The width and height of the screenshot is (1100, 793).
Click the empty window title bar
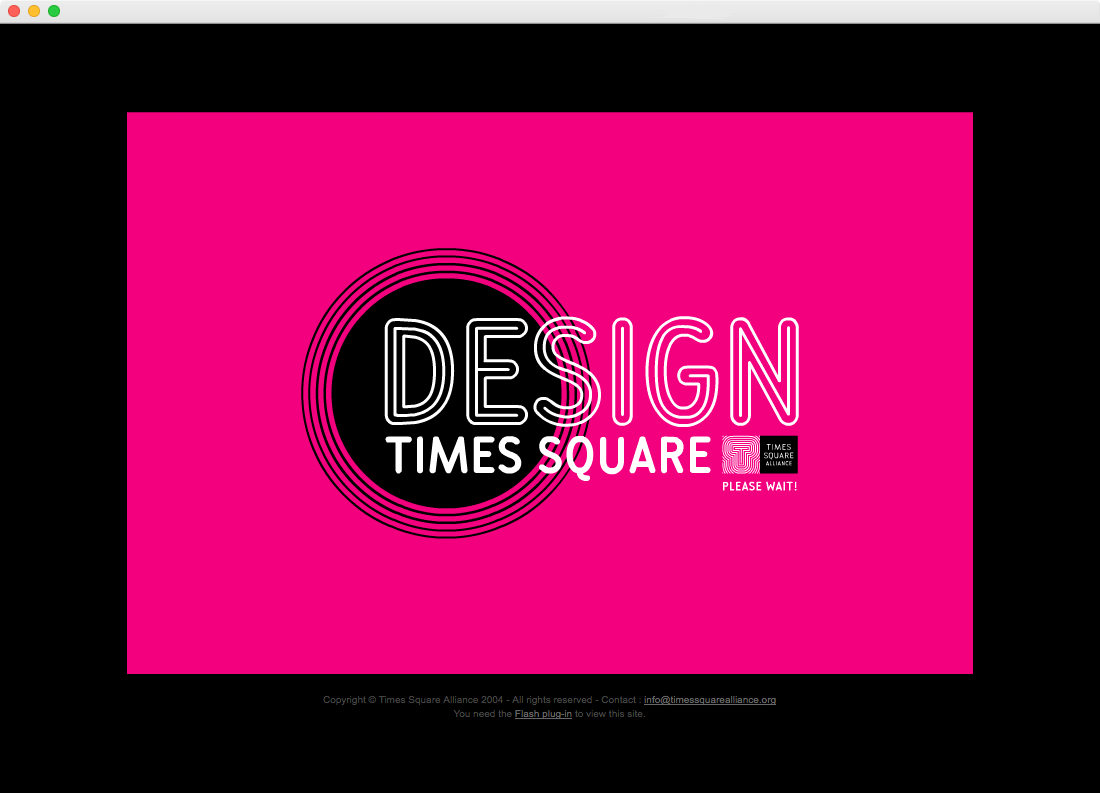pos(550,11)
